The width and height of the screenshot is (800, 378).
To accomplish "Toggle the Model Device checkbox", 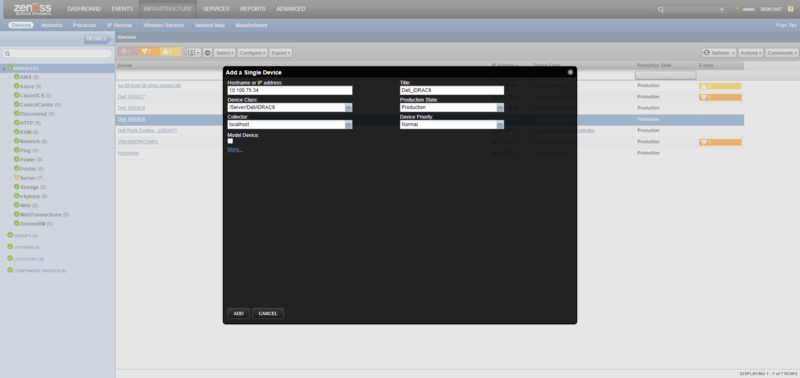I will [x=230, y=141].
